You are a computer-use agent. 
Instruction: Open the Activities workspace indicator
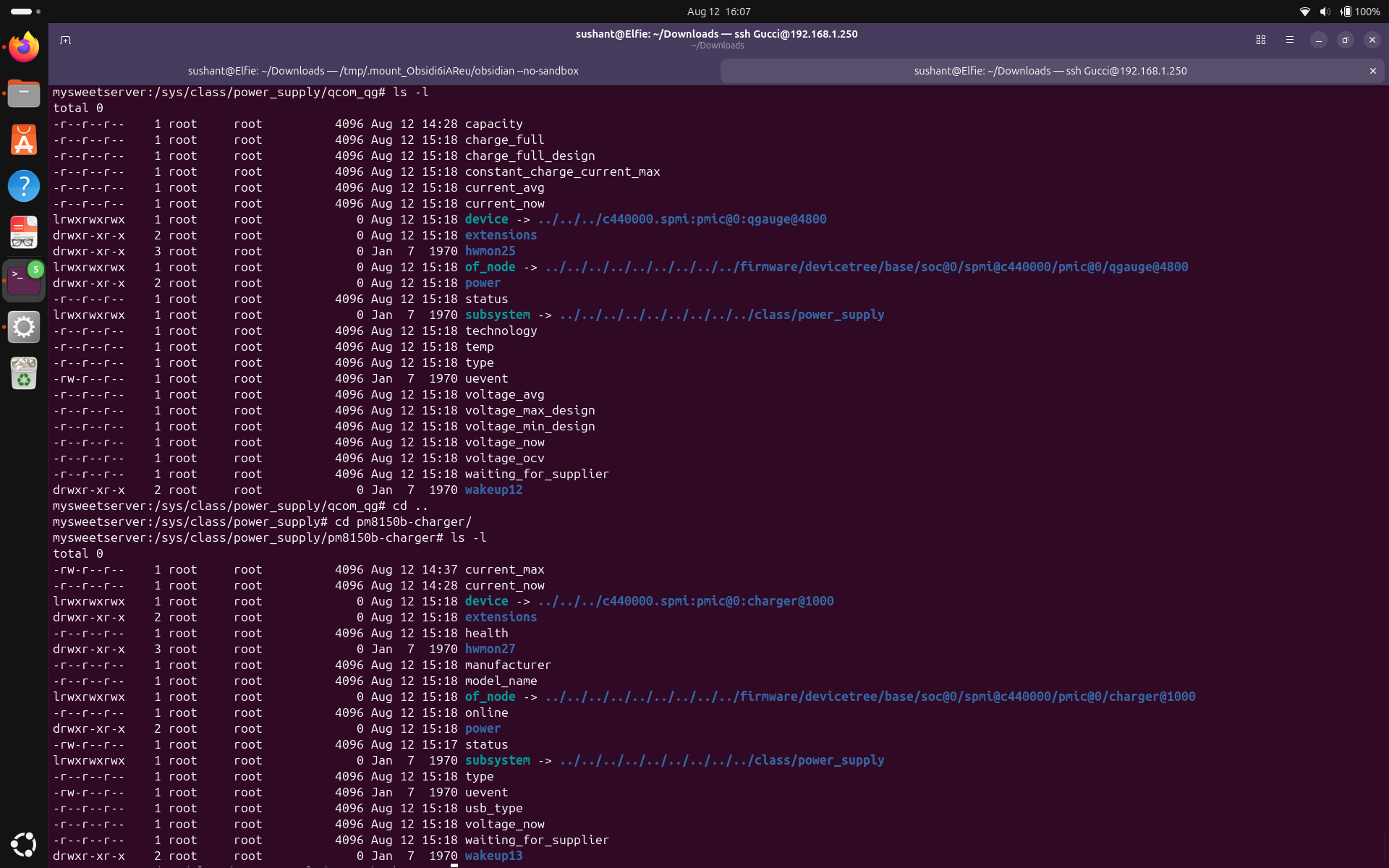(26, 12)
